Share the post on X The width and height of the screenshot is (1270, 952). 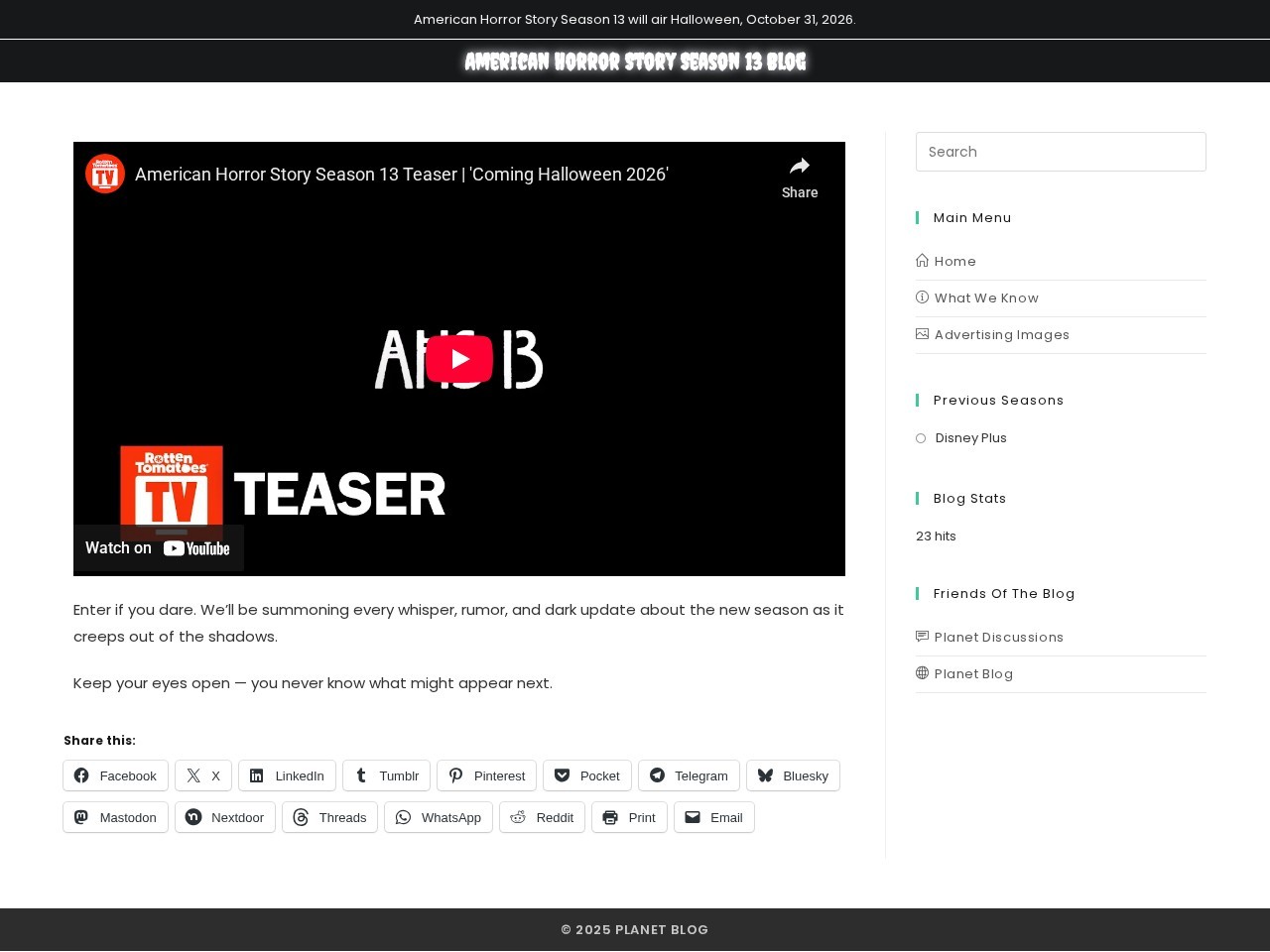203,775
